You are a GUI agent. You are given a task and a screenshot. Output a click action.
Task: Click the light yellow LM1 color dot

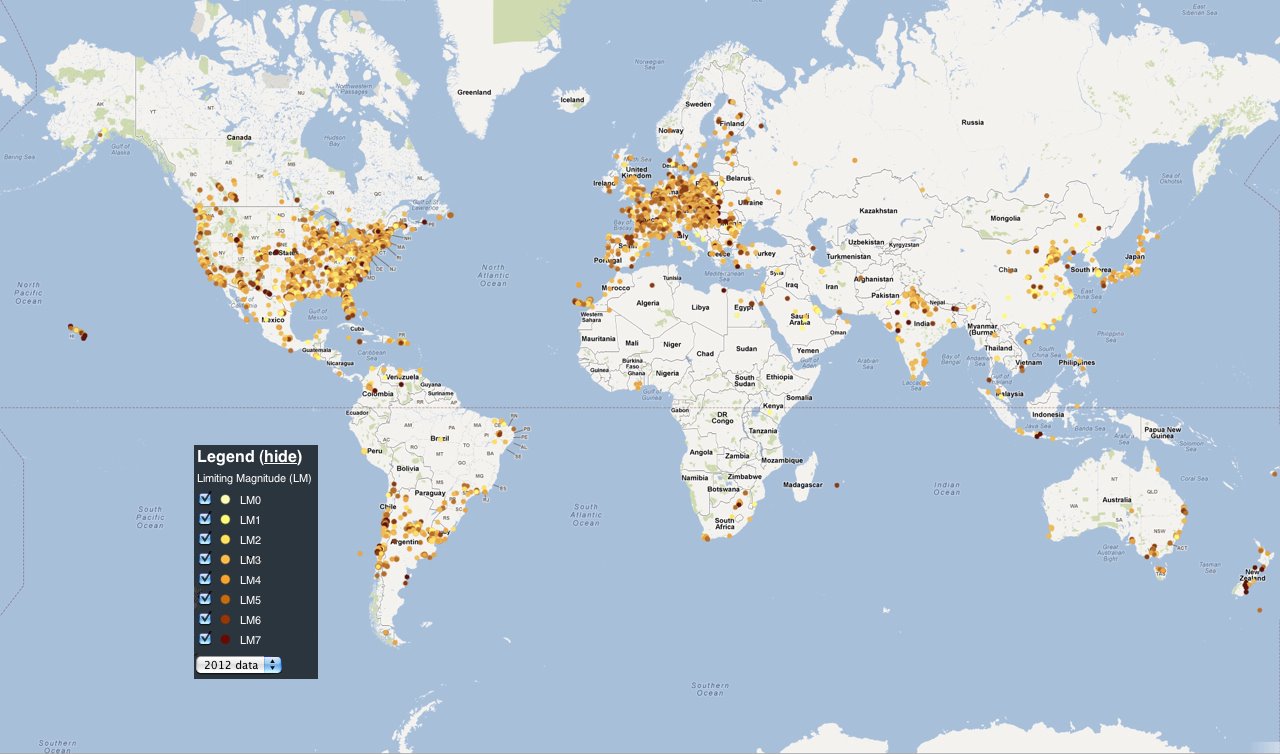click(x=226, y=520)
